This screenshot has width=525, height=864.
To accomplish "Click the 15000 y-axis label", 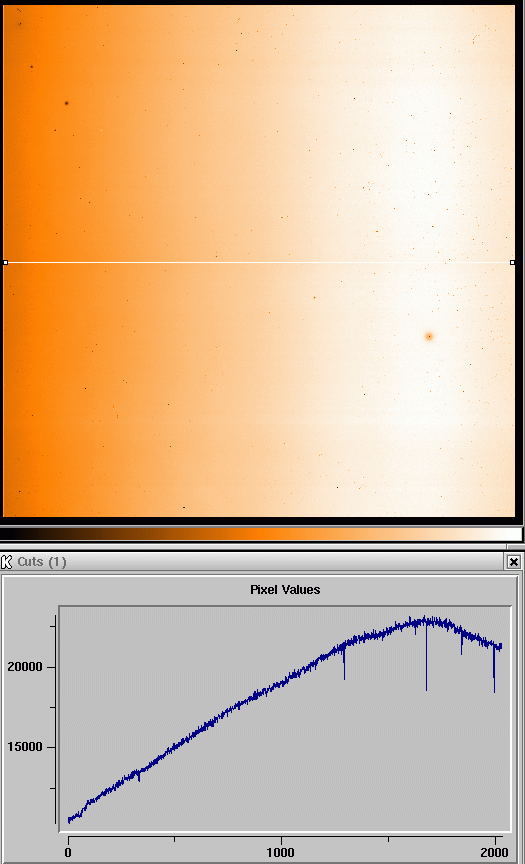I will coord(24,747).
